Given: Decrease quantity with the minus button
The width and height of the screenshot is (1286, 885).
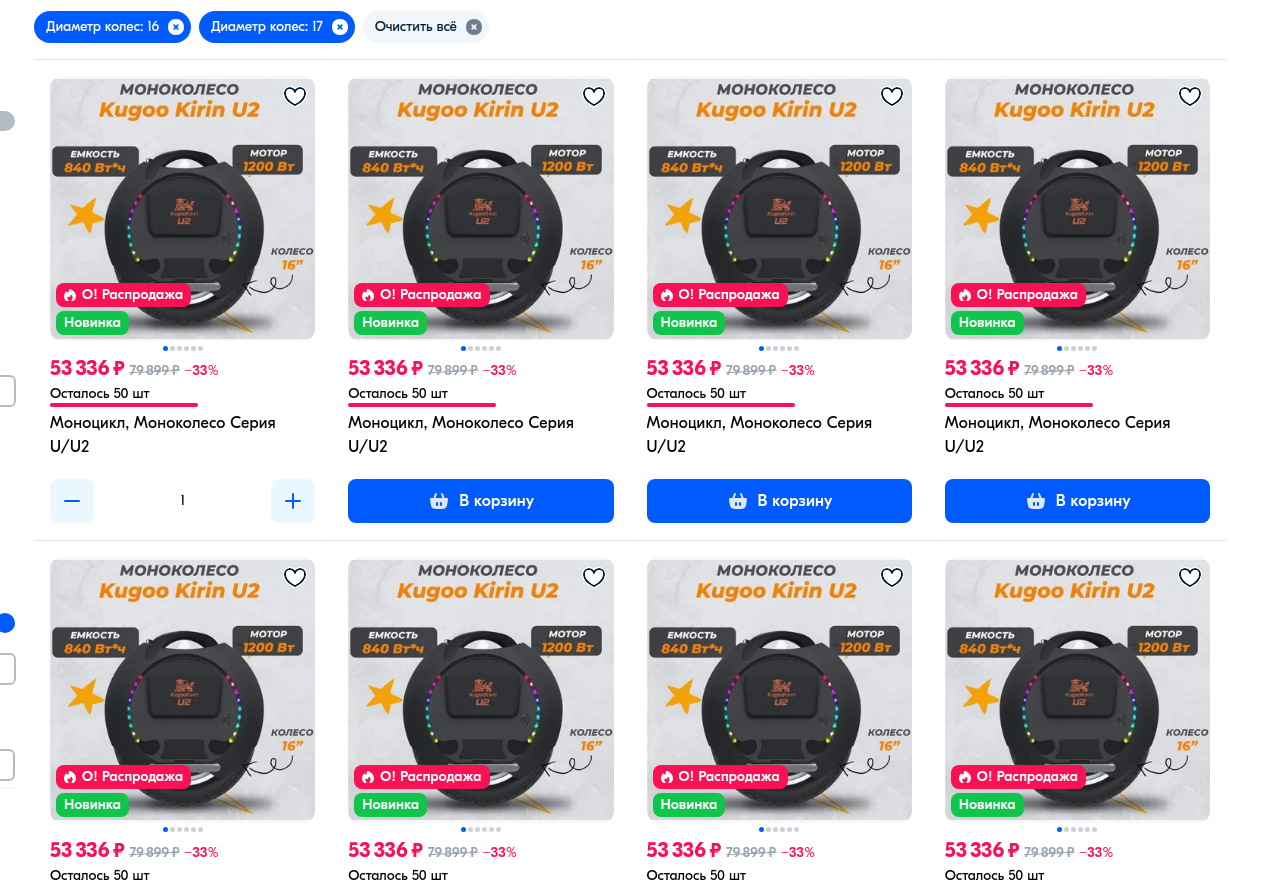Looking at the screenshot, I should pos(72,501).
